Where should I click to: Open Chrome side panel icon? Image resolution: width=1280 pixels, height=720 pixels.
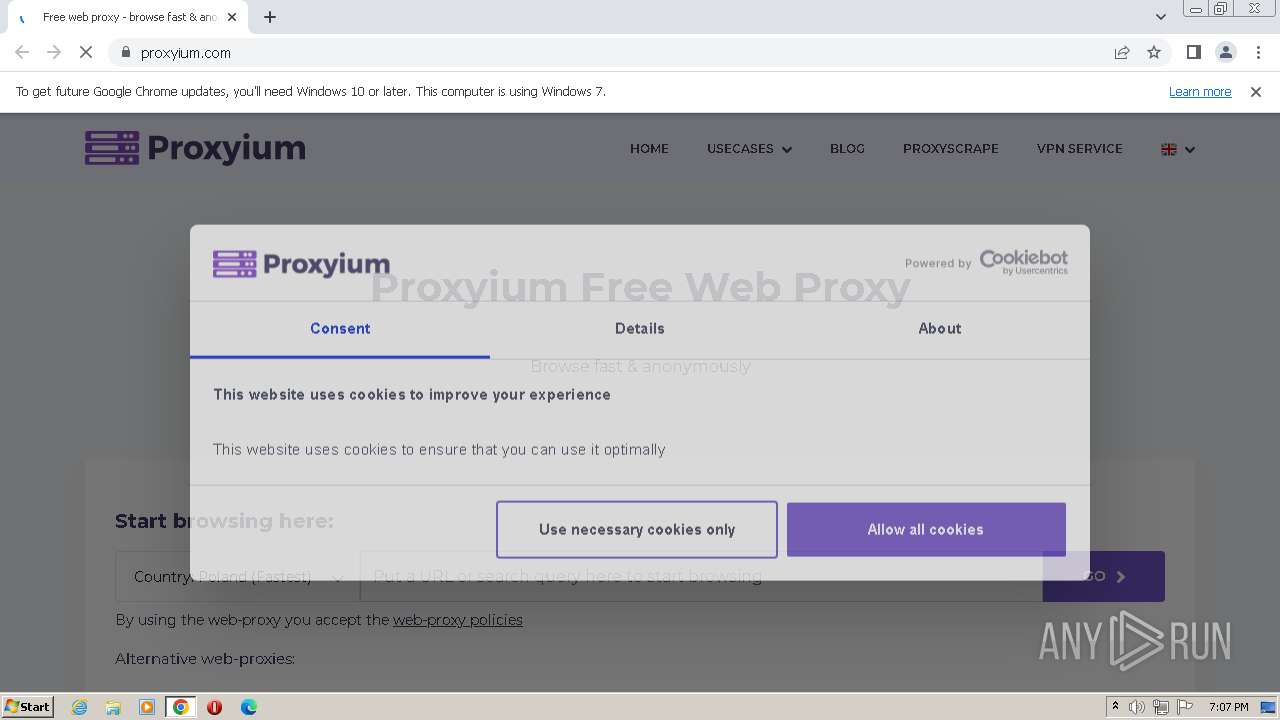click(1193, 52)
